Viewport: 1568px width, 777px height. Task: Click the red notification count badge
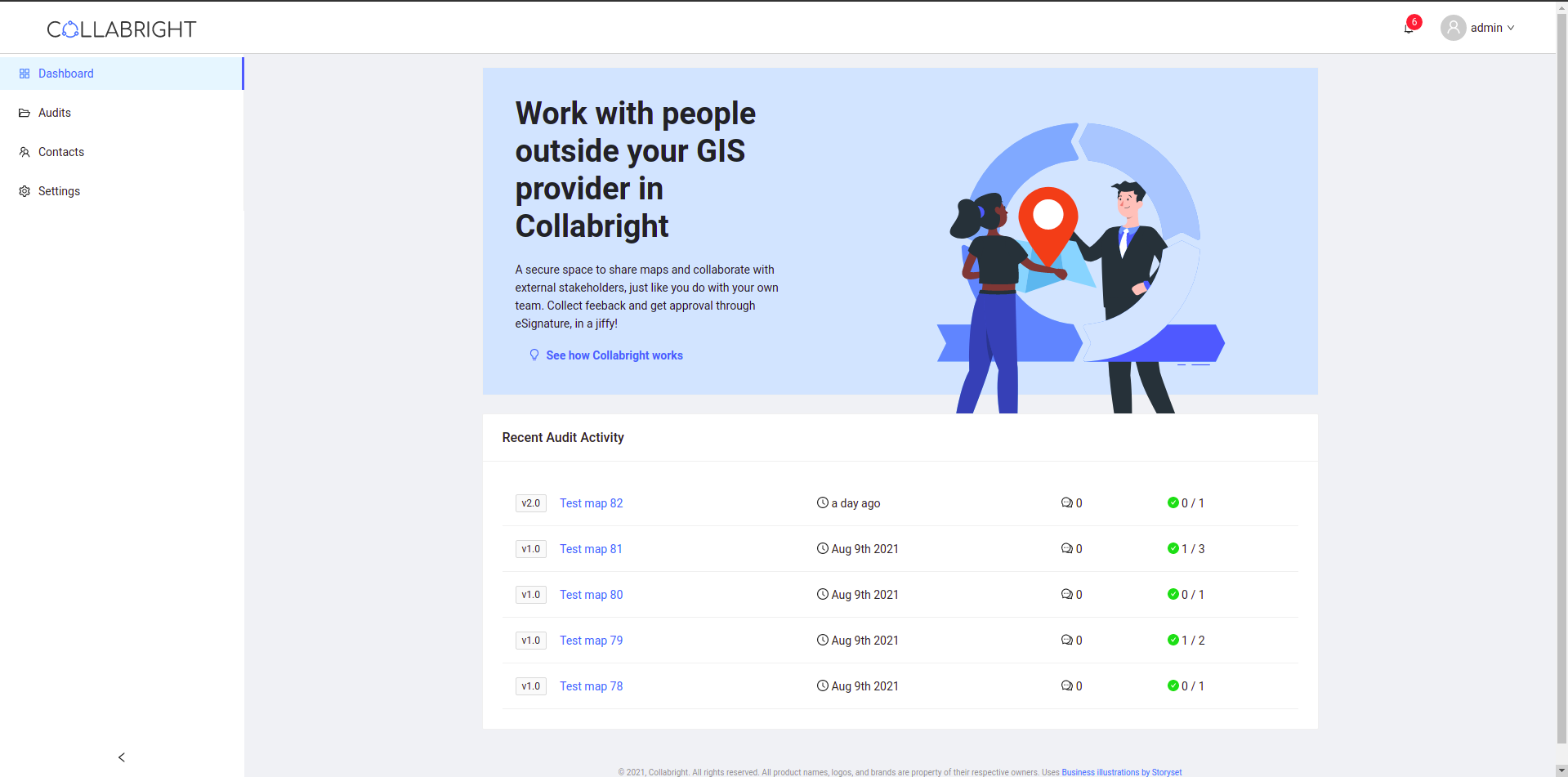pyautogui.click(x=1414, y=22)
